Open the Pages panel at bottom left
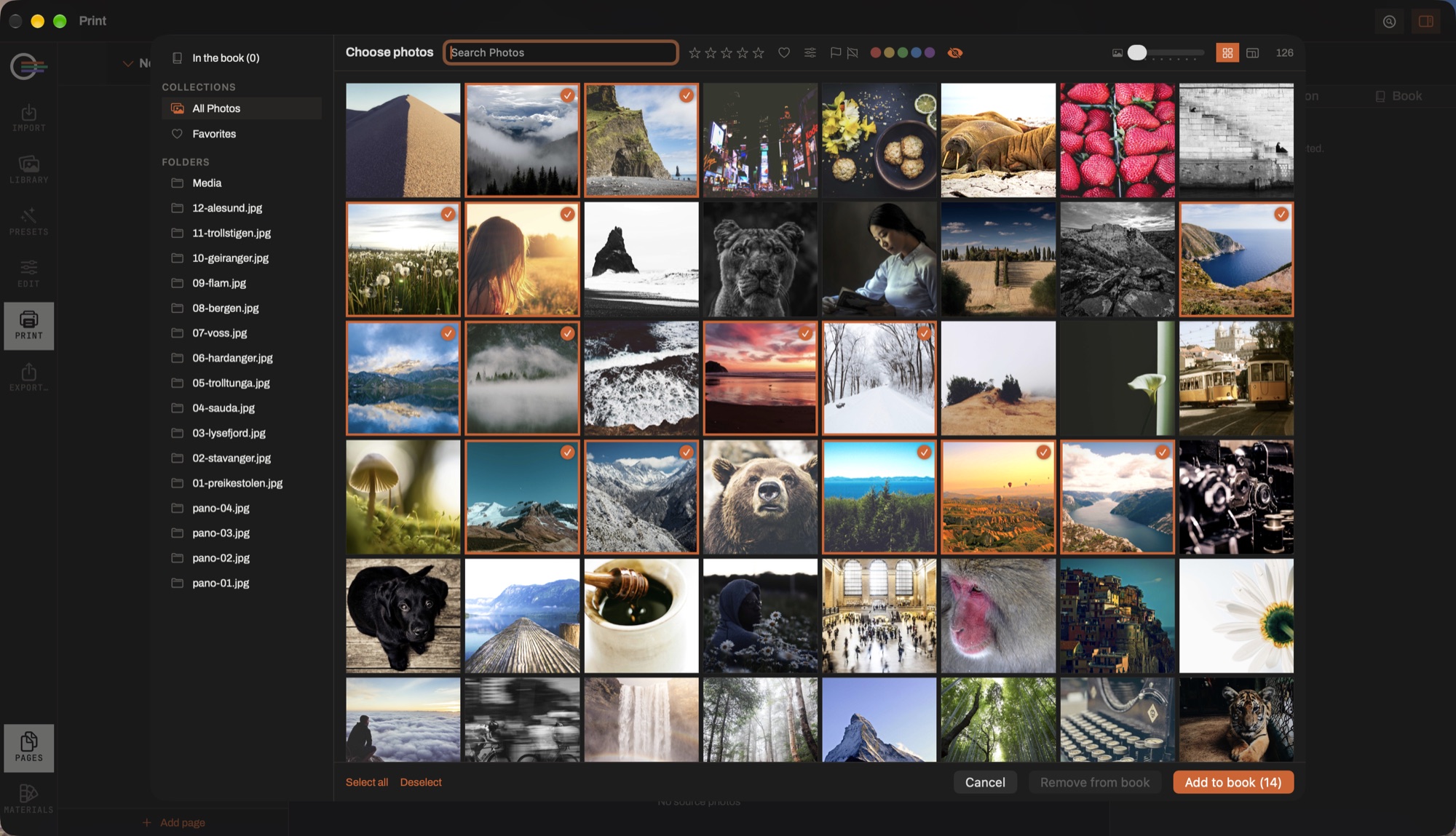 click(29, 747)
